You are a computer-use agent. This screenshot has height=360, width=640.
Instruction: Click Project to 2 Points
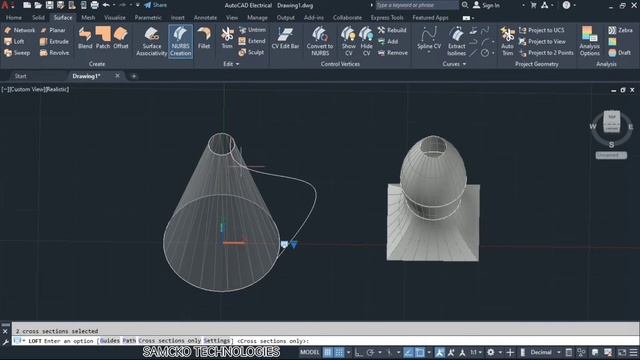click(546, 53)
